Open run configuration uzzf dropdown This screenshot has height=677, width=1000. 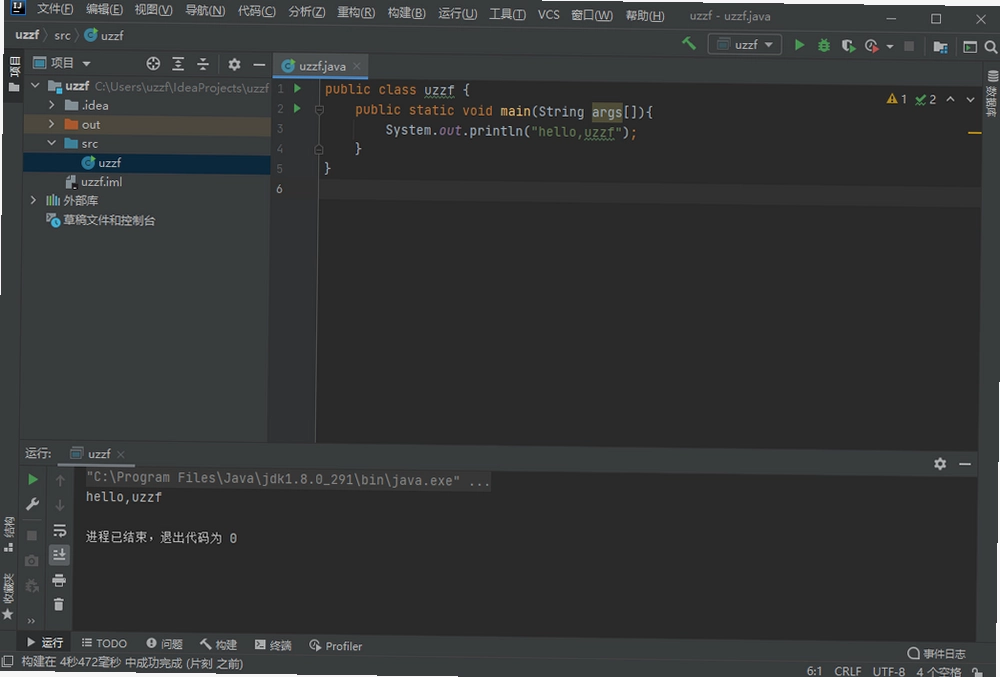(x=744, y=45)
